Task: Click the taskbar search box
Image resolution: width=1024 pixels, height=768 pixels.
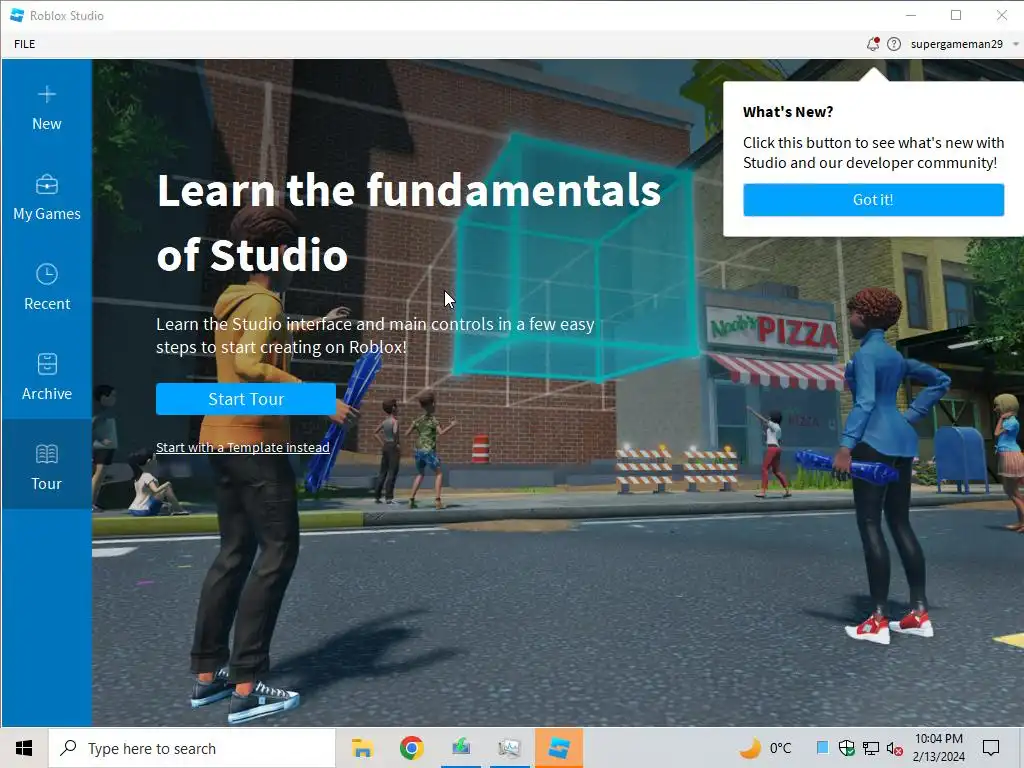Action: (x=192, y=748)
